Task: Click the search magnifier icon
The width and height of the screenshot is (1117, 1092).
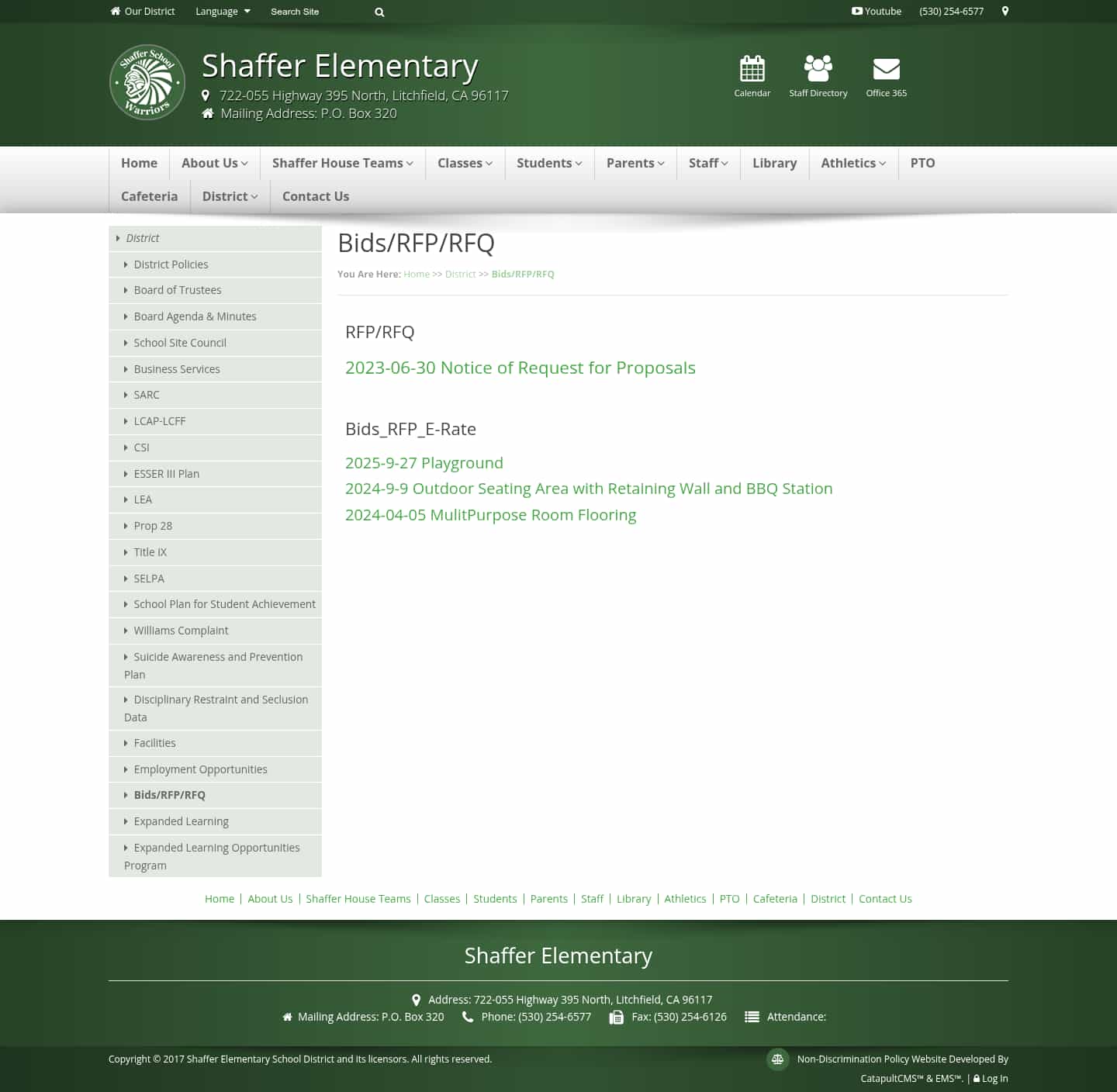Action: tap(379, 12)
